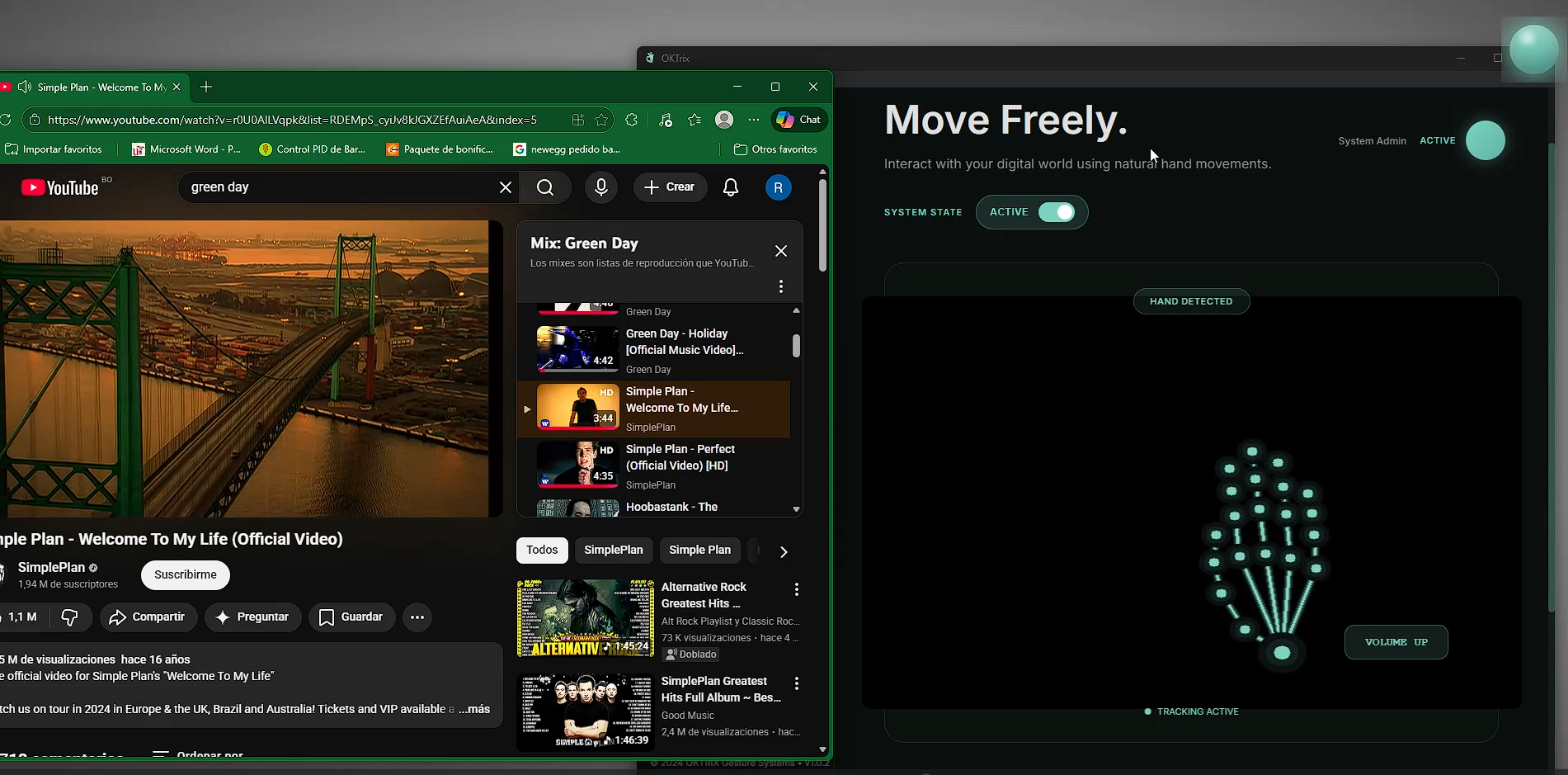1568x775 pixels.
Task: Open the Copilot Chat button
Action: [x=798, y=120]
